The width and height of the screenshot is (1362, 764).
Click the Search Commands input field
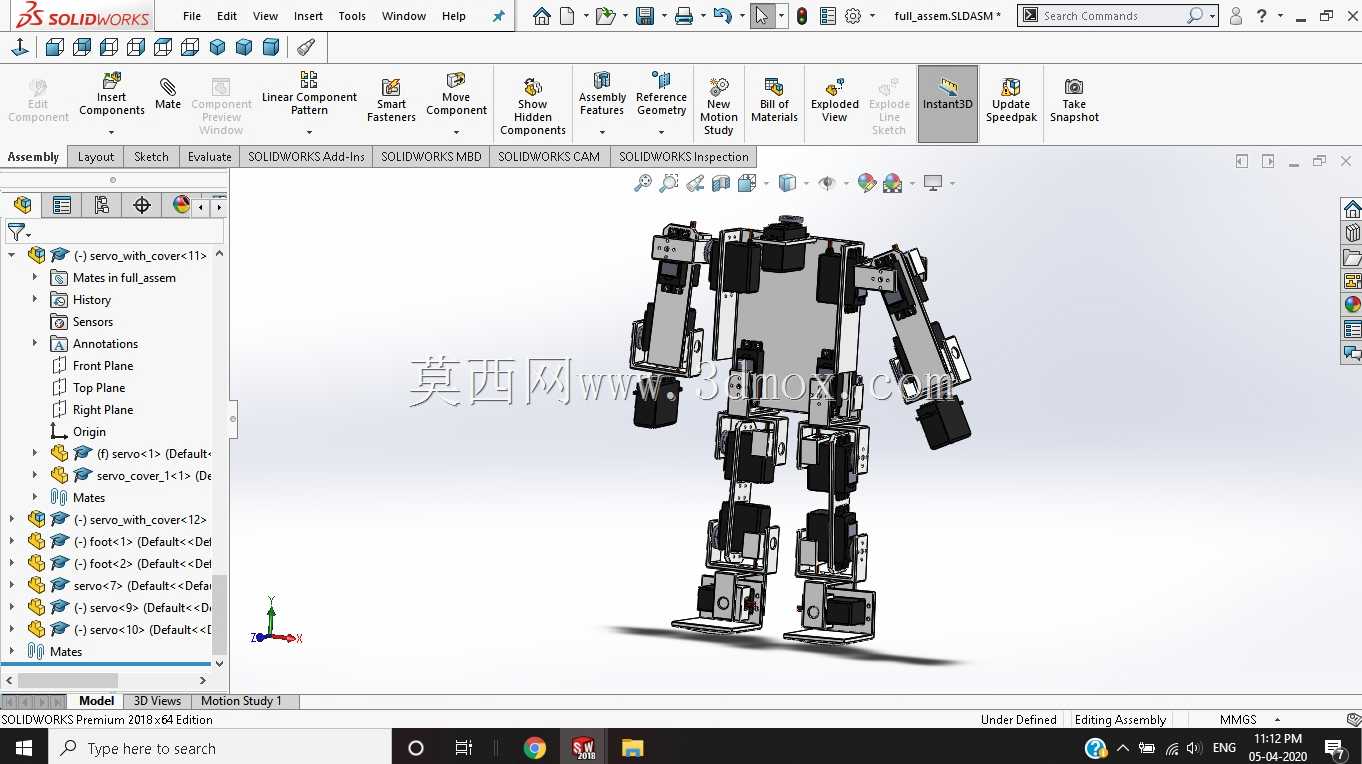pyautogui.click(x=1112, y=16)
